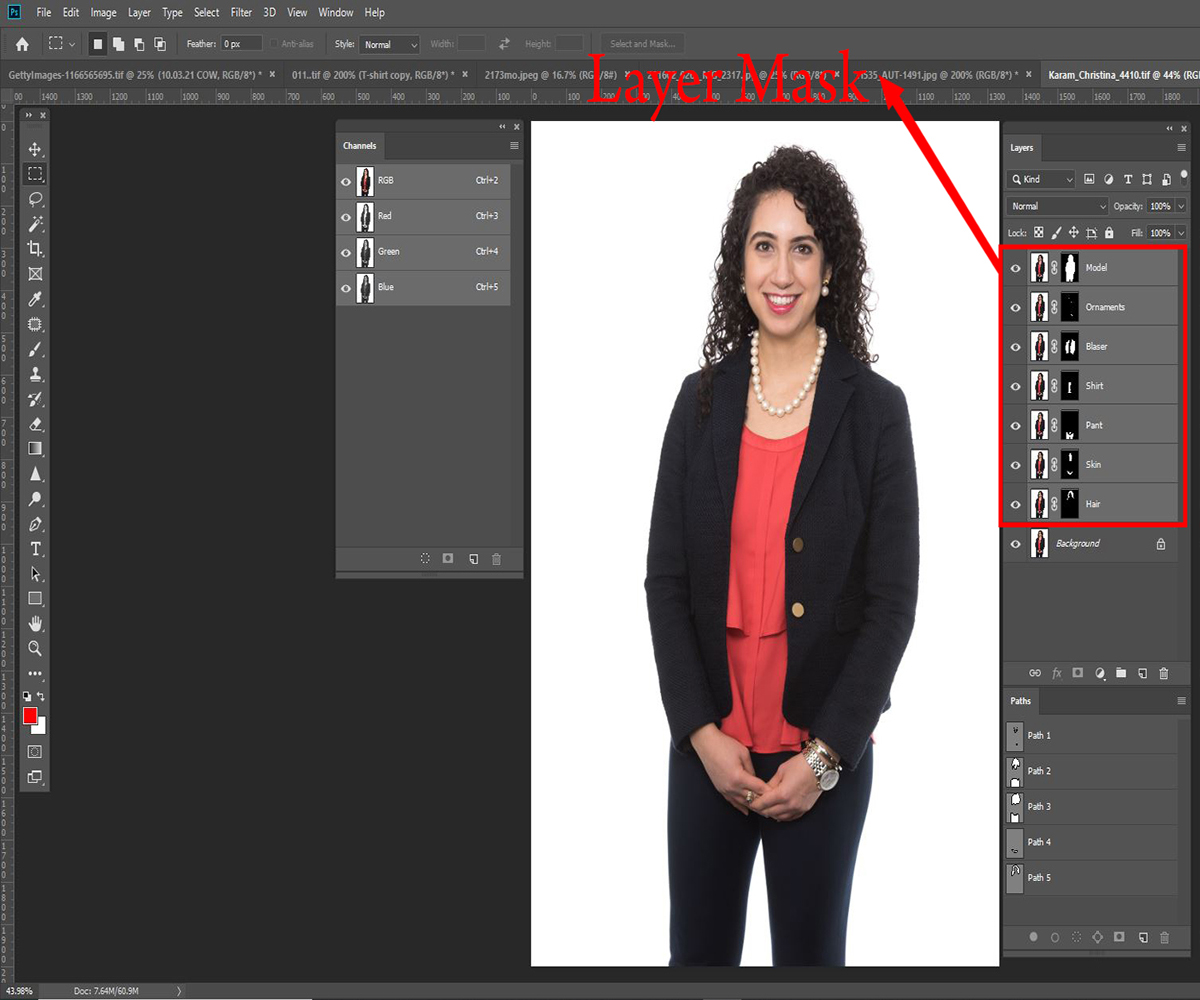Select the Eyedropper tool
Screen dimensions: 1200x1000
click(35, 299)
